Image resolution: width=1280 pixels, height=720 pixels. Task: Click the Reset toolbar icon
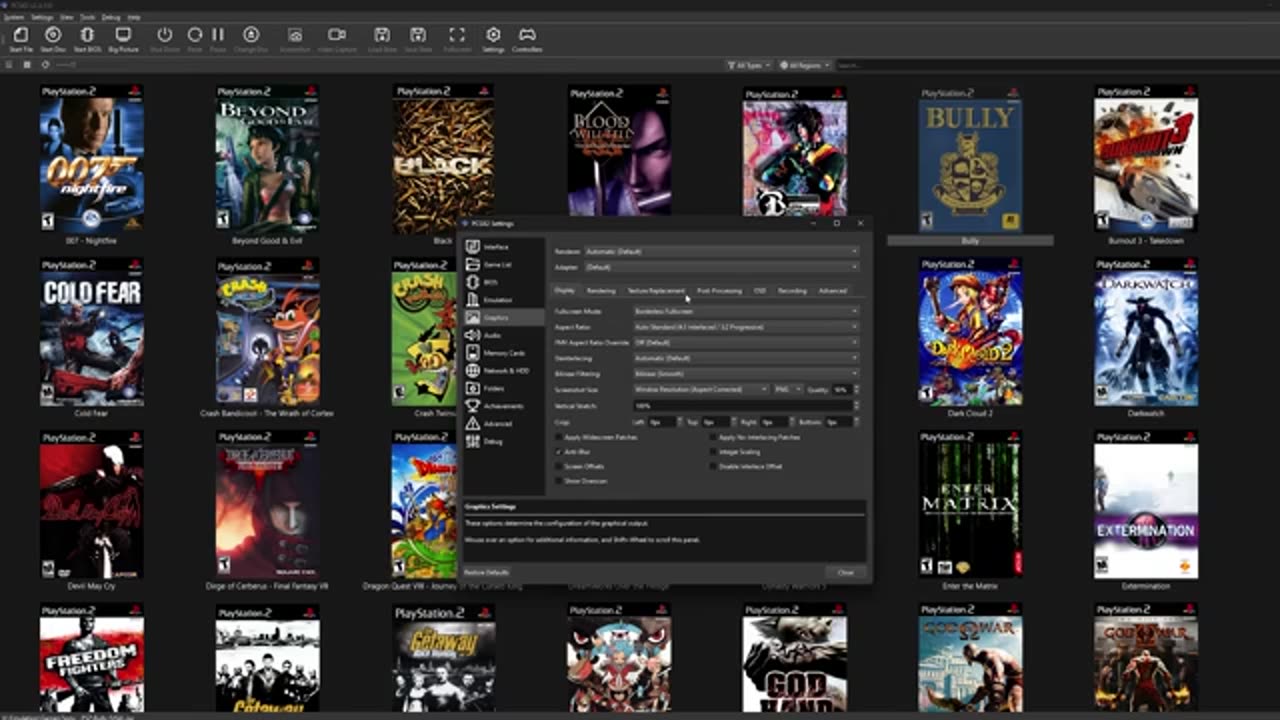click(194, 39)
